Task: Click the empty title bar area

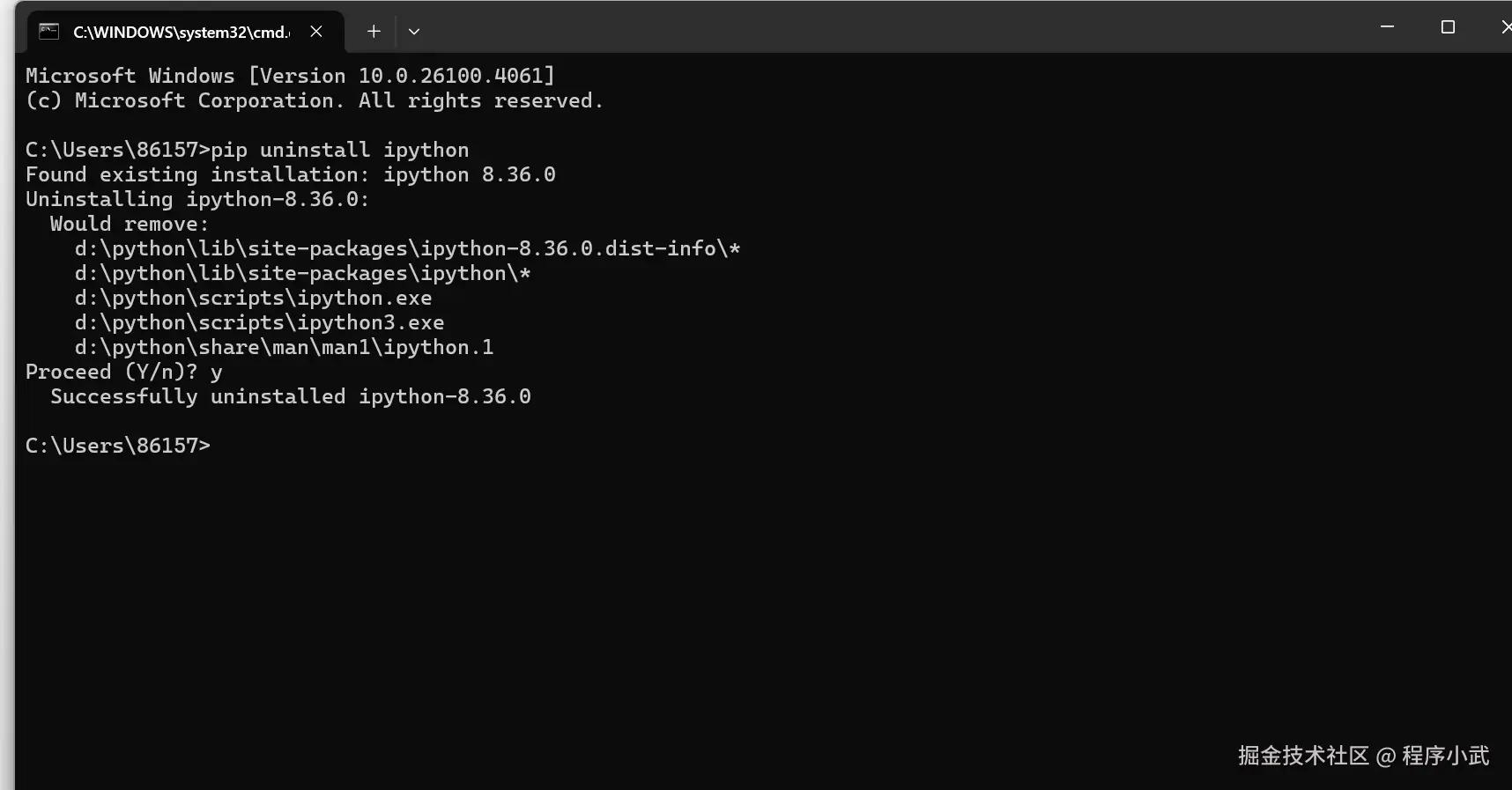Action: pos(881,27)
